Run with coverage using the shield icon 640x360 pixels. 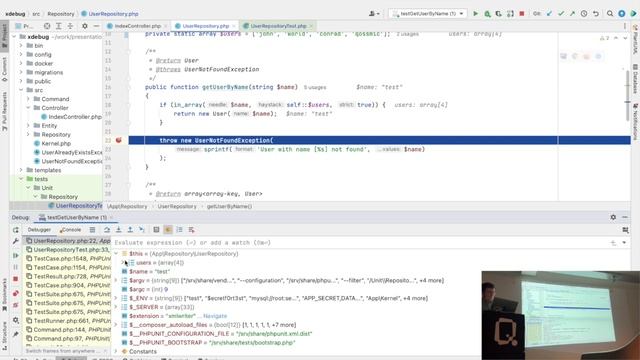click(x=499, y=13)
